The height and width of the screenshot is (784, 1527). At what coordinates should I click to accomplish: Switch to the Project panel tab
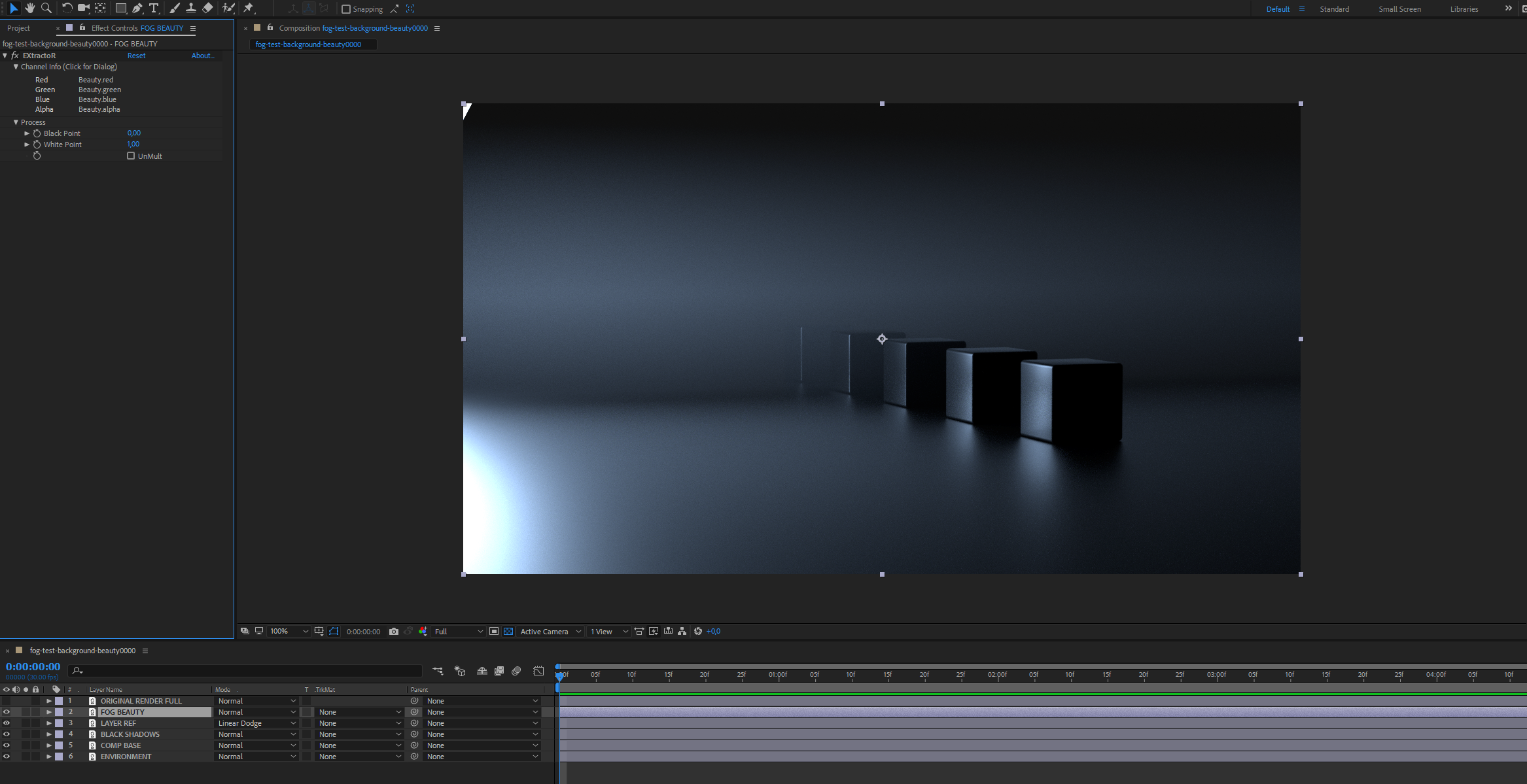tap(18, 28)
